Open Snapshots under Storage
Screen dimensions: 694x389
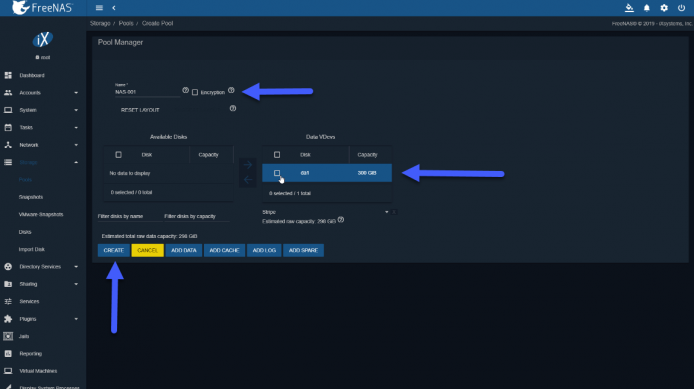31,197
